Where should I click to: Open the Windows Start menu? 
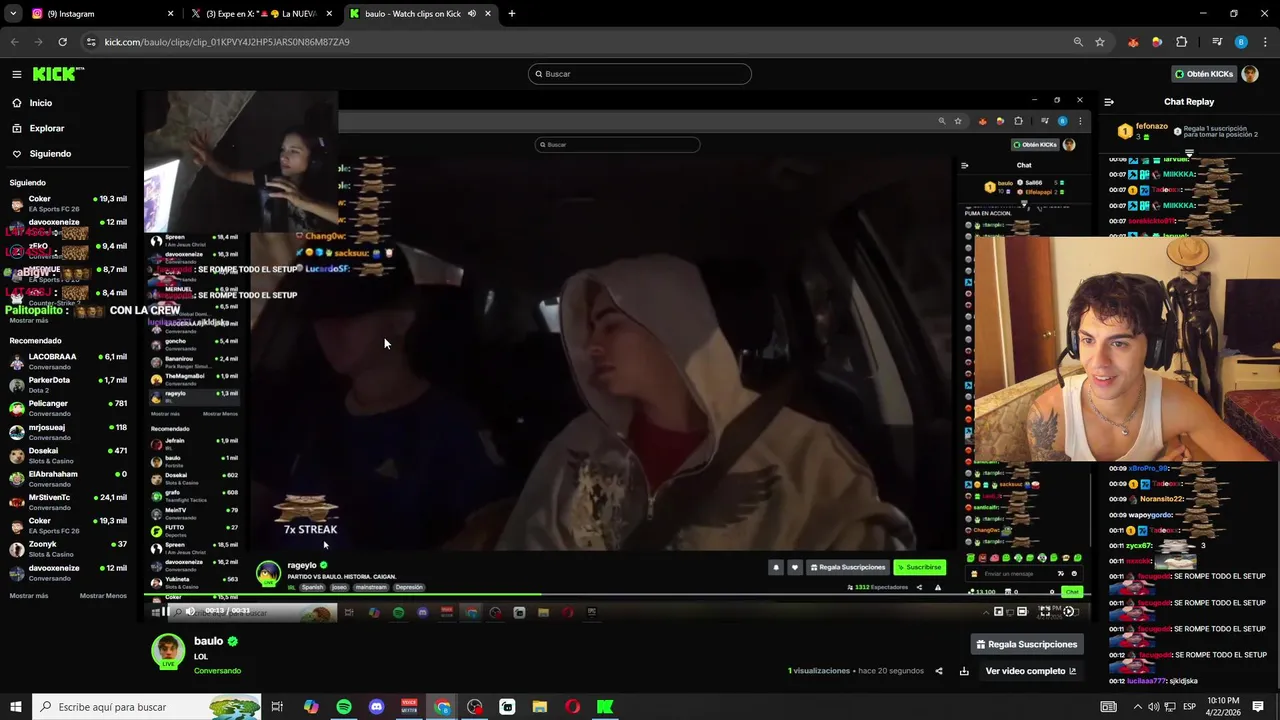tap(15, 707)
